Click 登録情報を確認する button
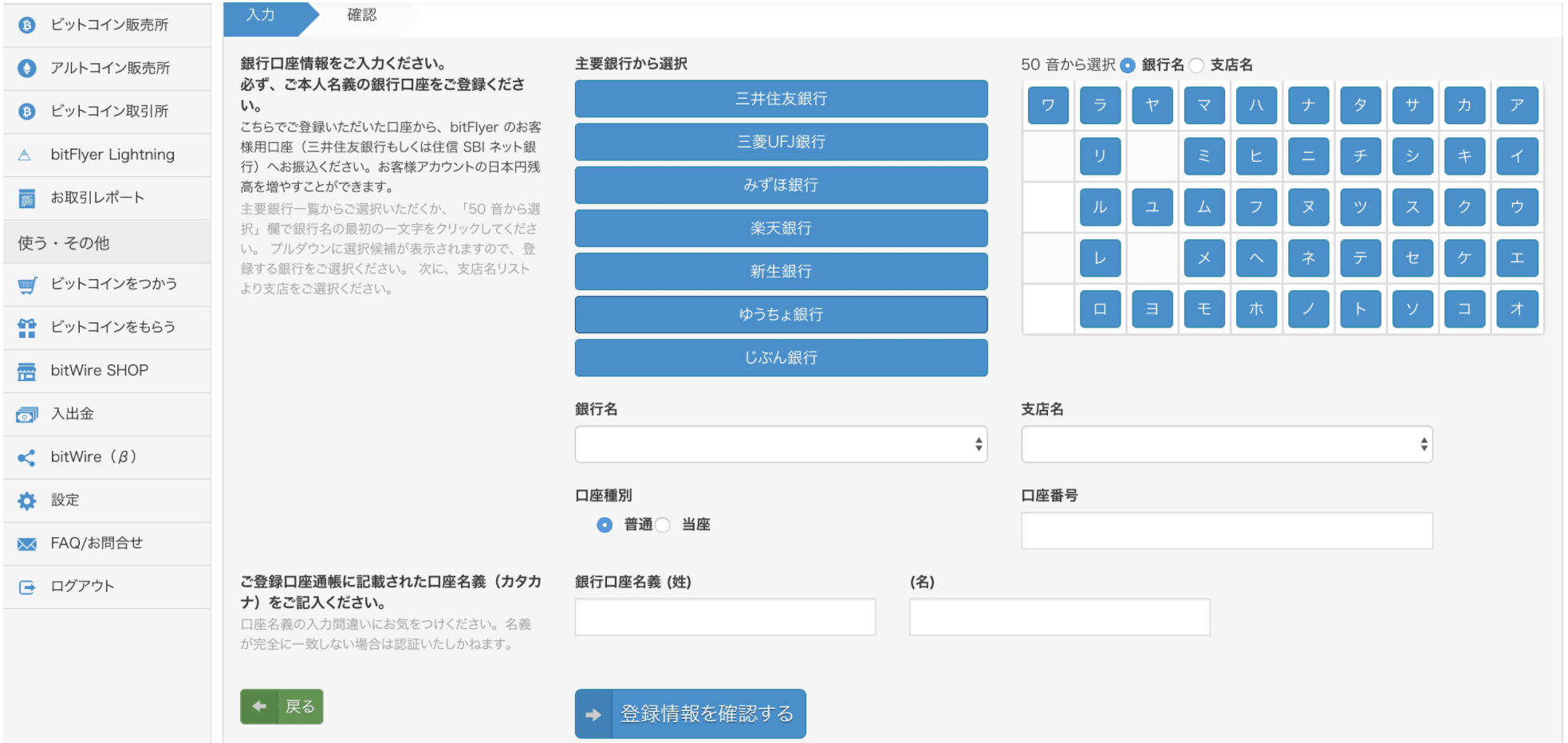Screen dimensions: 1568x743 (x=690, y=714)
